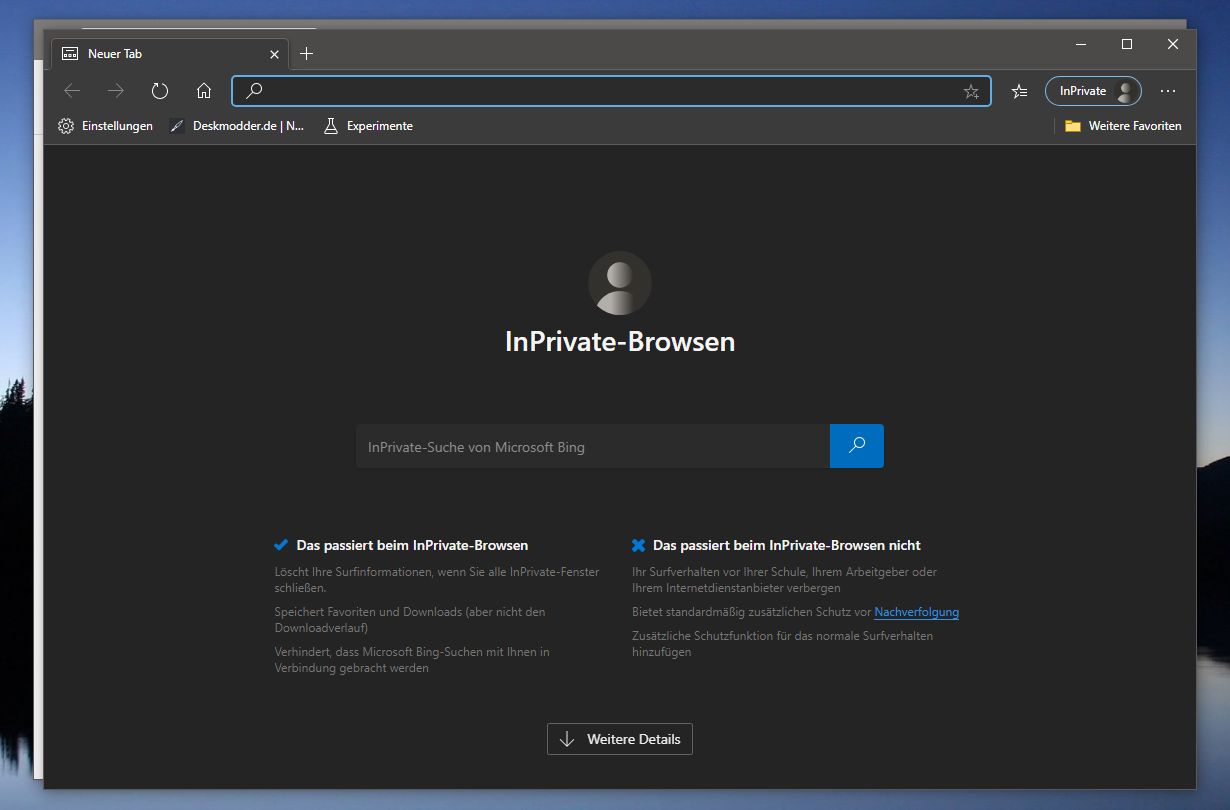Click the InPrivate-Suche Bing search field
The image size is (1230, 810).
click(593, 446)
